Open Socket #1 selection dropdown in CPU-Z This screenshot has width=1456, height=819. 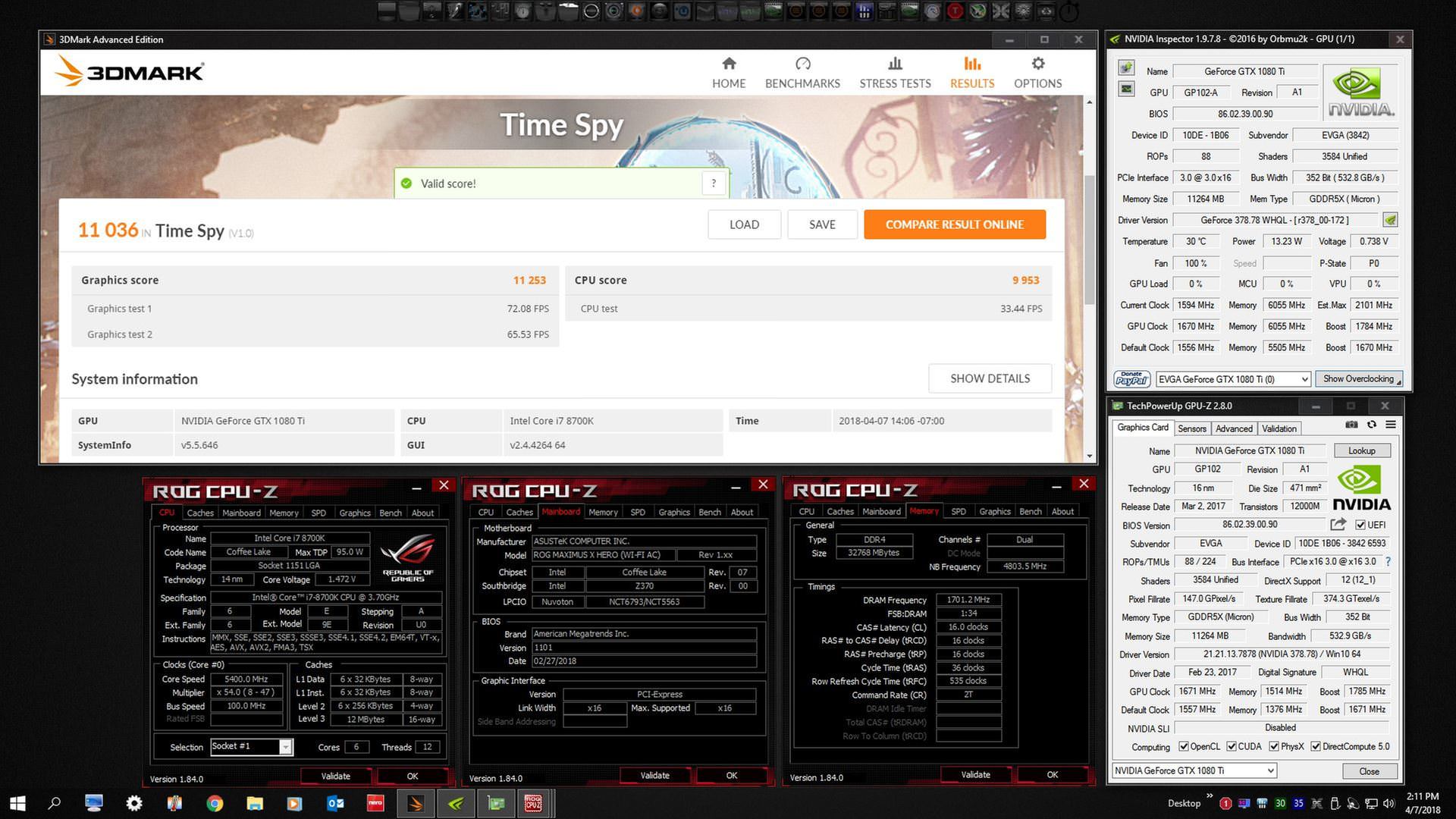click(x=251, y=747)
